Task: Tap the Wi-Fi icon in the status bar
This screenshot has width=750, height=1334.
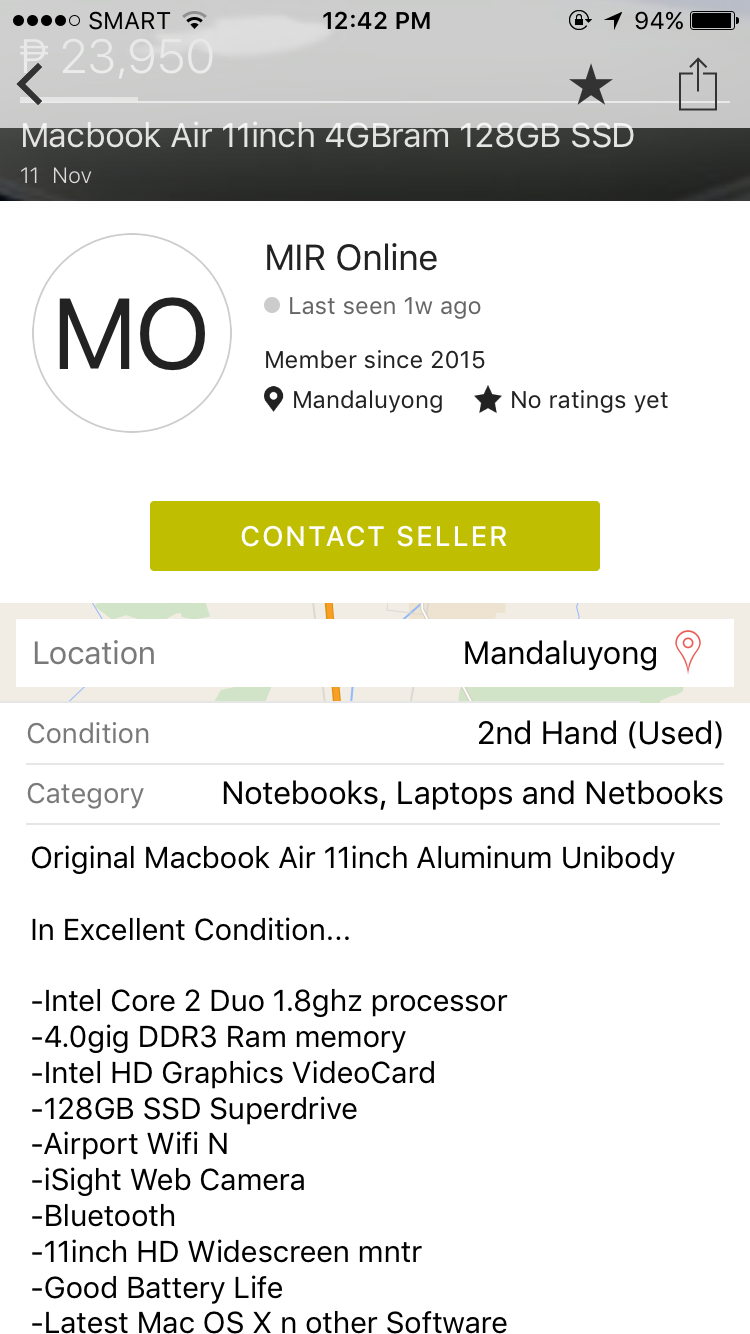Action: (x=195, y=21)
